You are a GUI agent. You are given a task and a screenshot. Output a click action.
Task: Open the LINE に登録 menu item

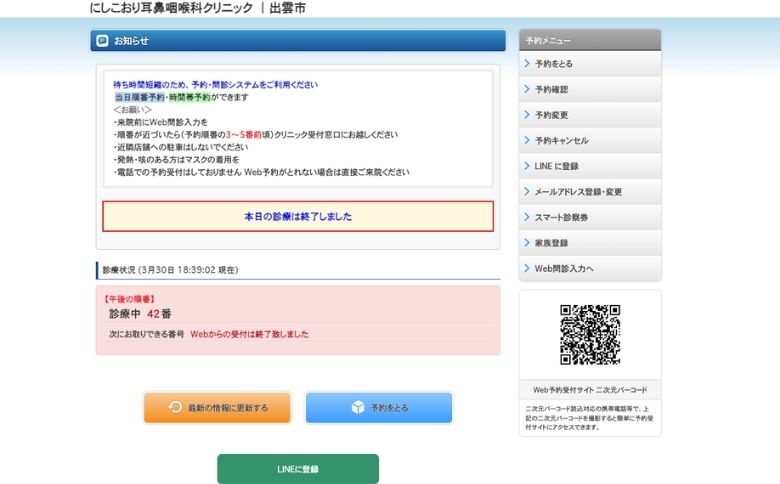click(x=590, y=166)
